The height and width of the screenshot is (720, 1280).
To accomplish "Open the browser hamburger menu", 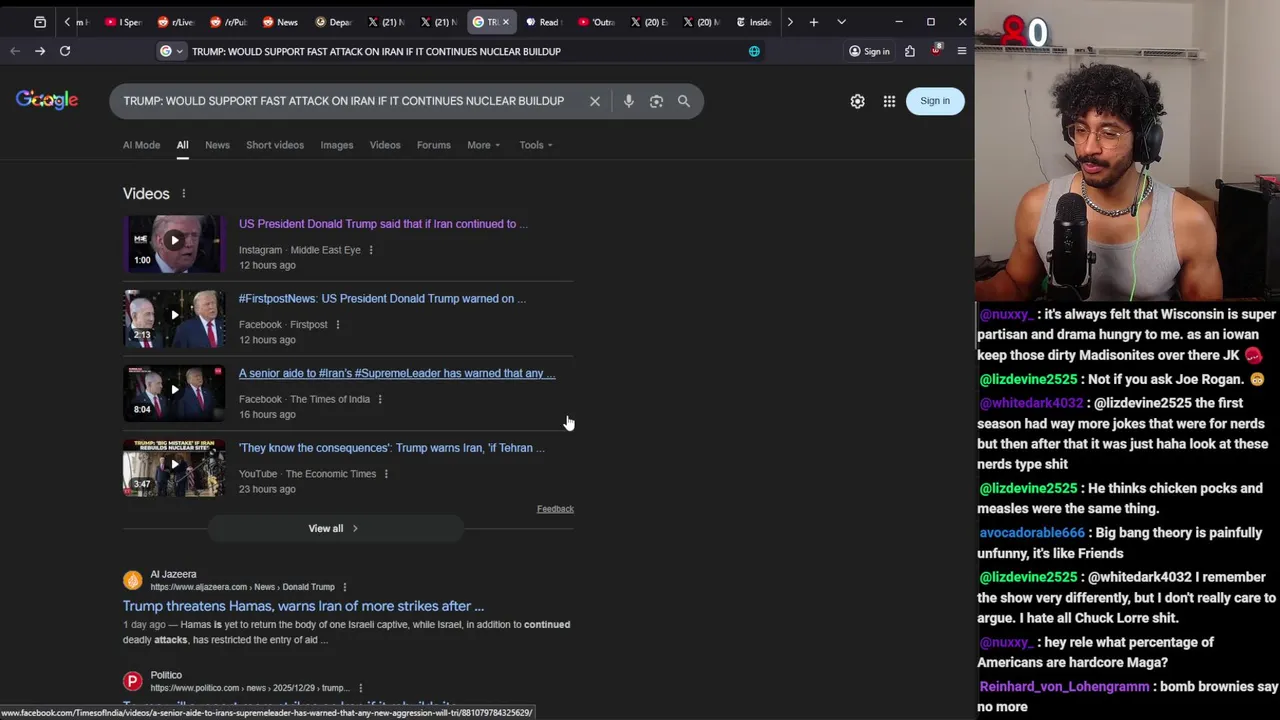I will [962, 51].
